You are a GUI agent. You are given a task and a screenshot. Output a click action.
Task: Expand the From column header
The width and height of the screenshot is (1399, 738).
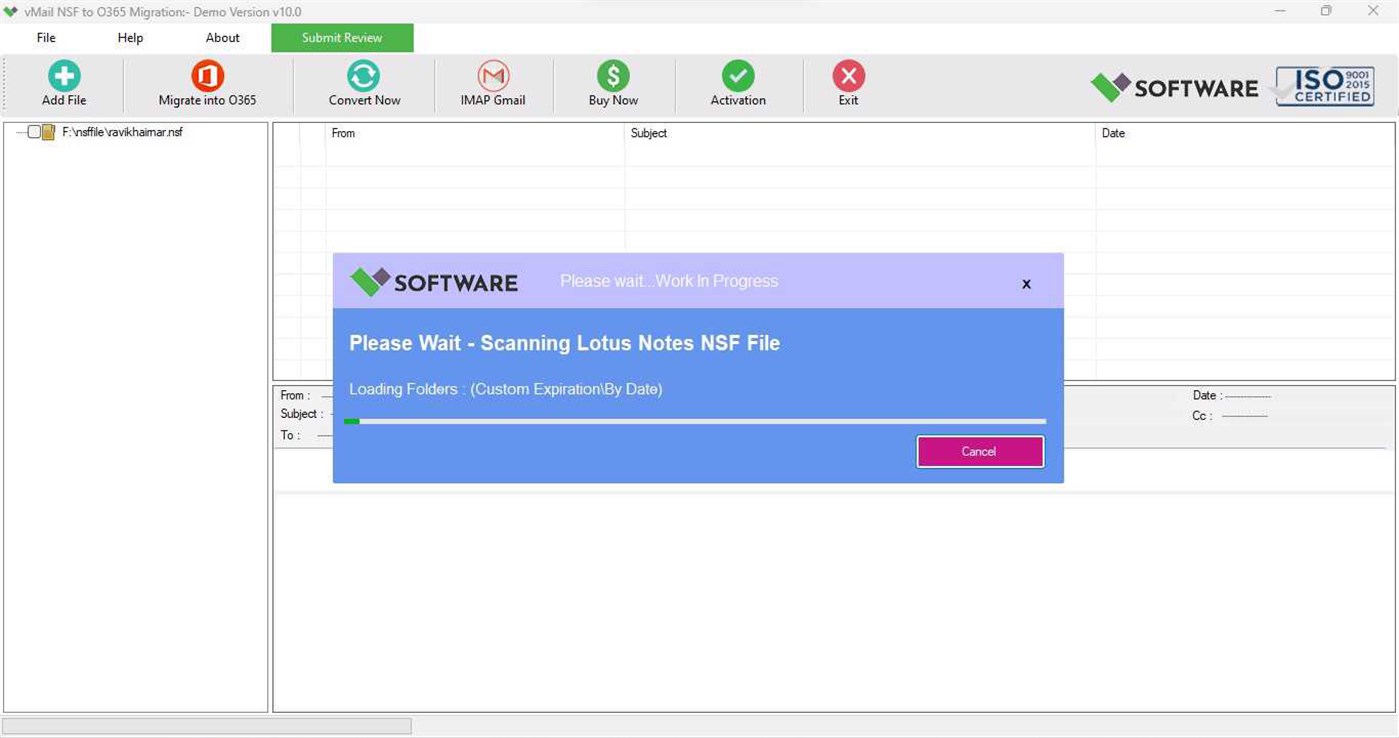point(343,133)
